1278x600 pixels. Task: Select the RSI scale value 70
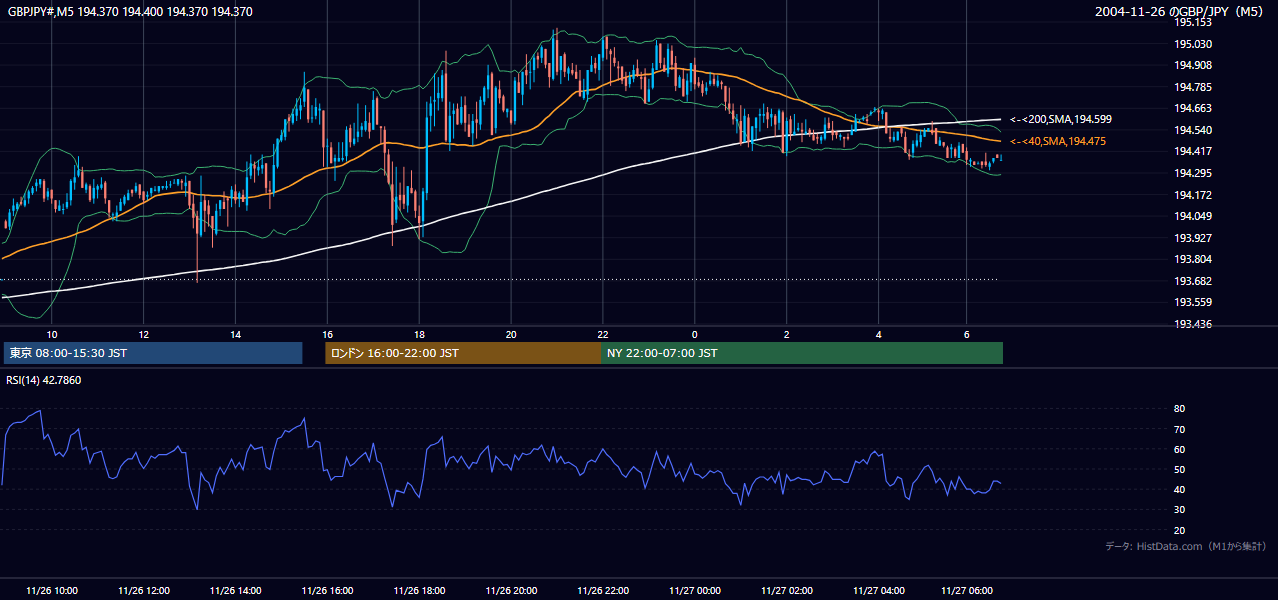point(1179,429)
